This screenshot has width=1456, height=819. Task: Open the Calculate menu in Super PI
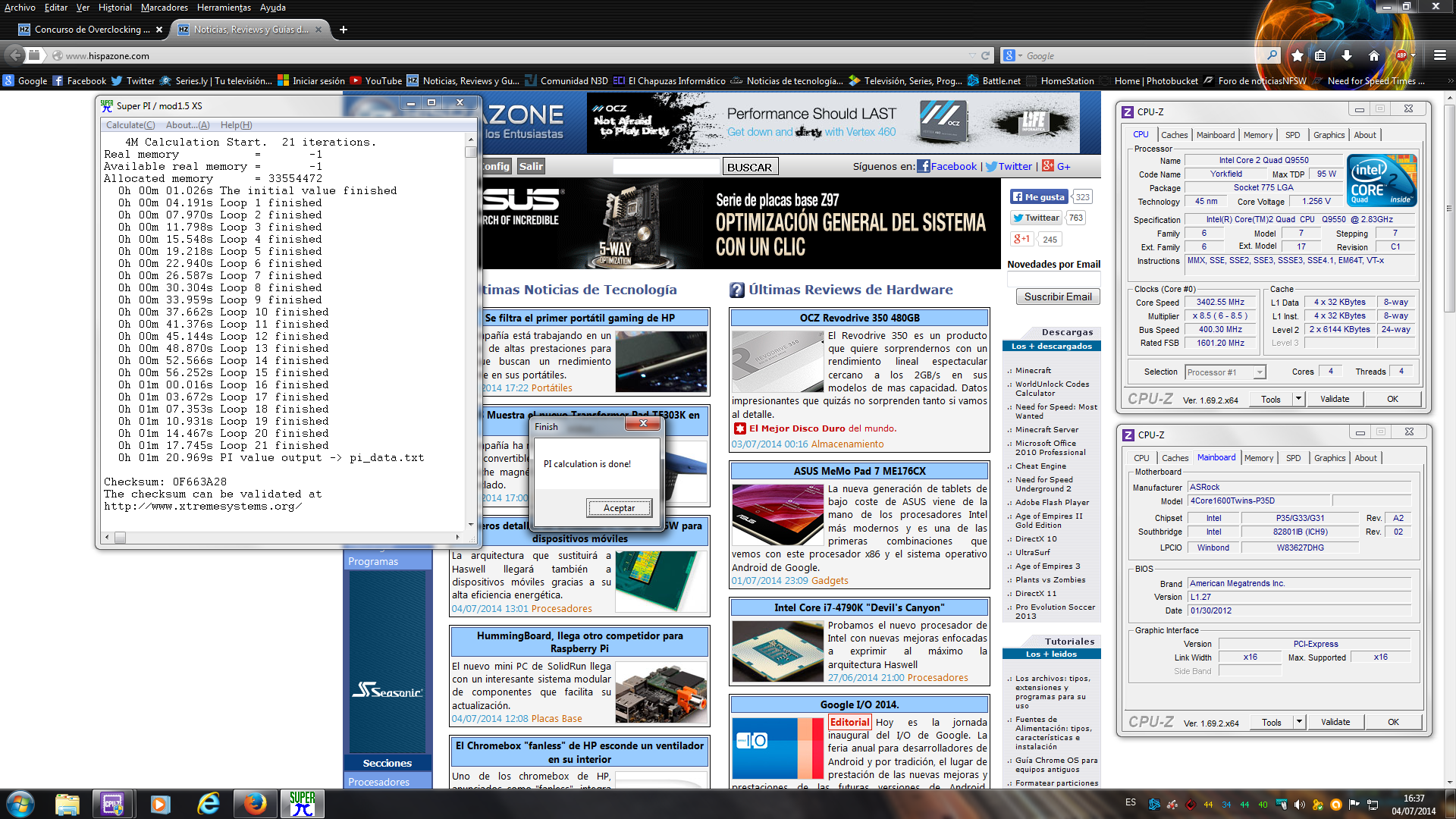click(x=130, y=125)
